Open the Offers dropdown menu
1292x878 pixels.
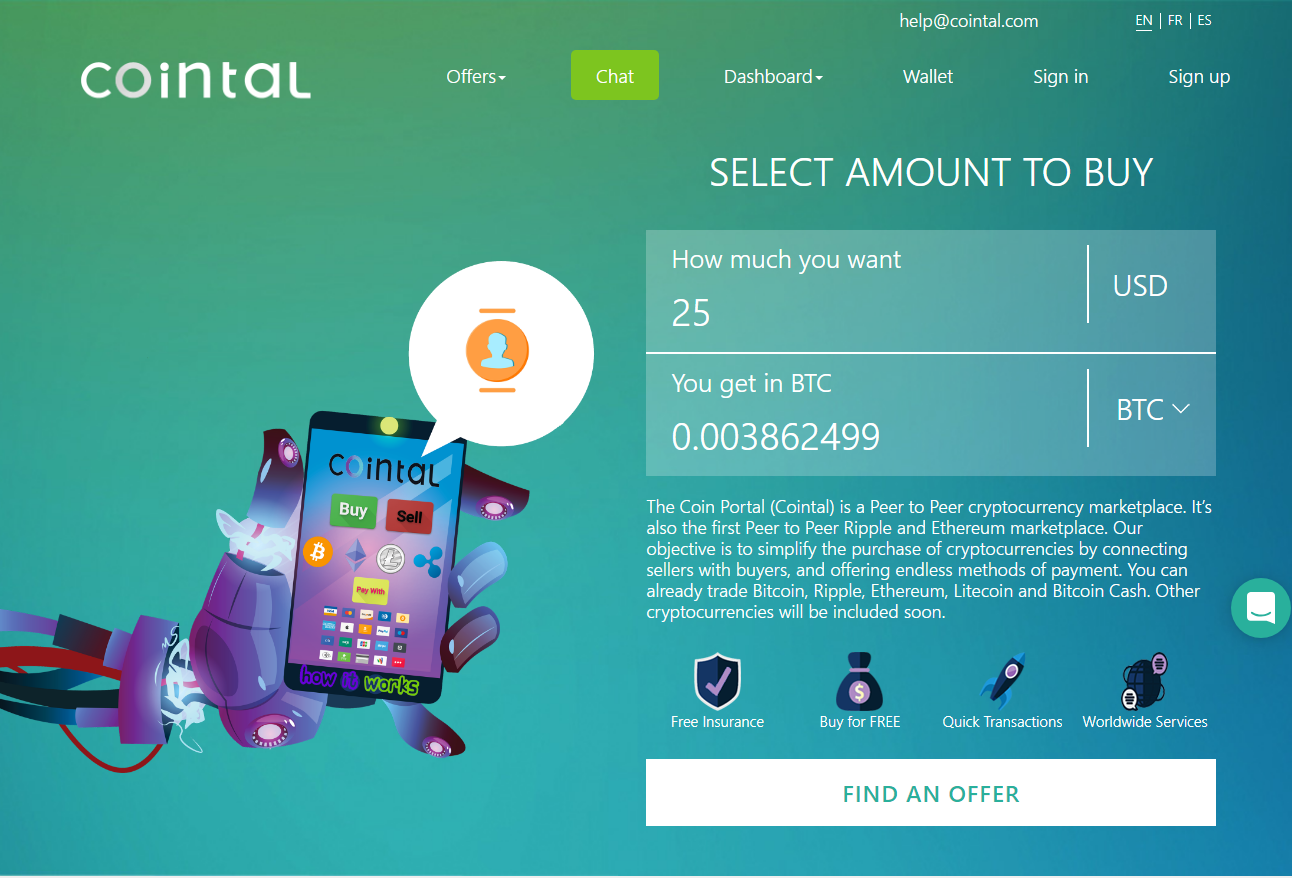pos(476,77)
